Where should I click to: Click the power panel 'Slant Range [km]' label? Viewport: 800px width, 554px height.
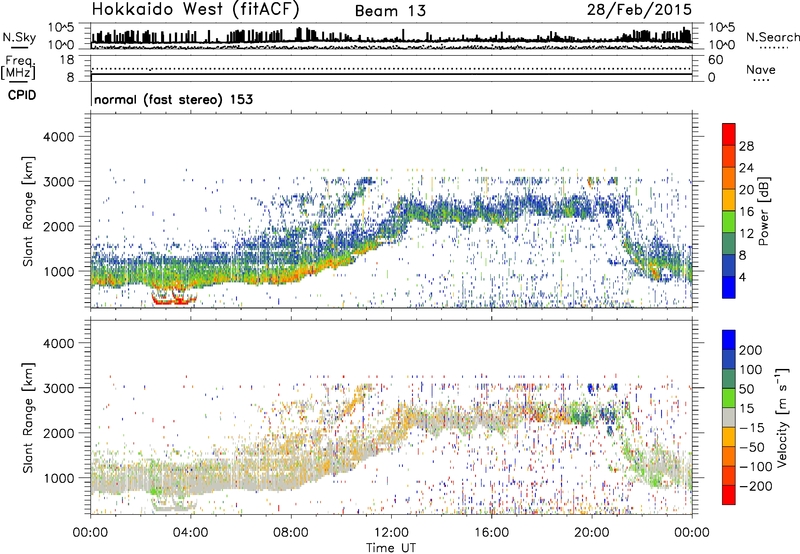[28, 211]
